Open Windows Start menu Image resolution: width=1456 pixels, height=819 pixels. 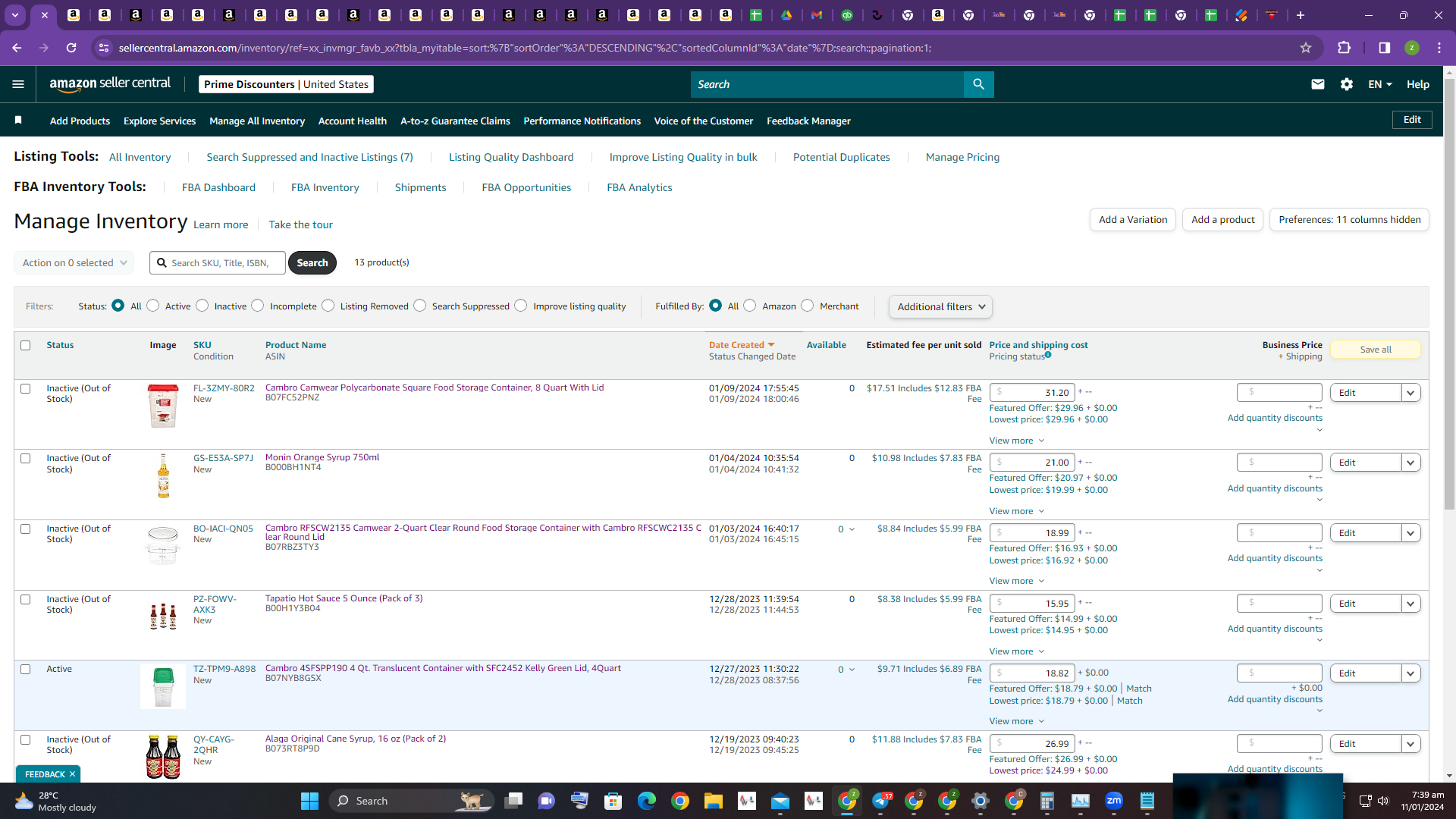point(309,801)
